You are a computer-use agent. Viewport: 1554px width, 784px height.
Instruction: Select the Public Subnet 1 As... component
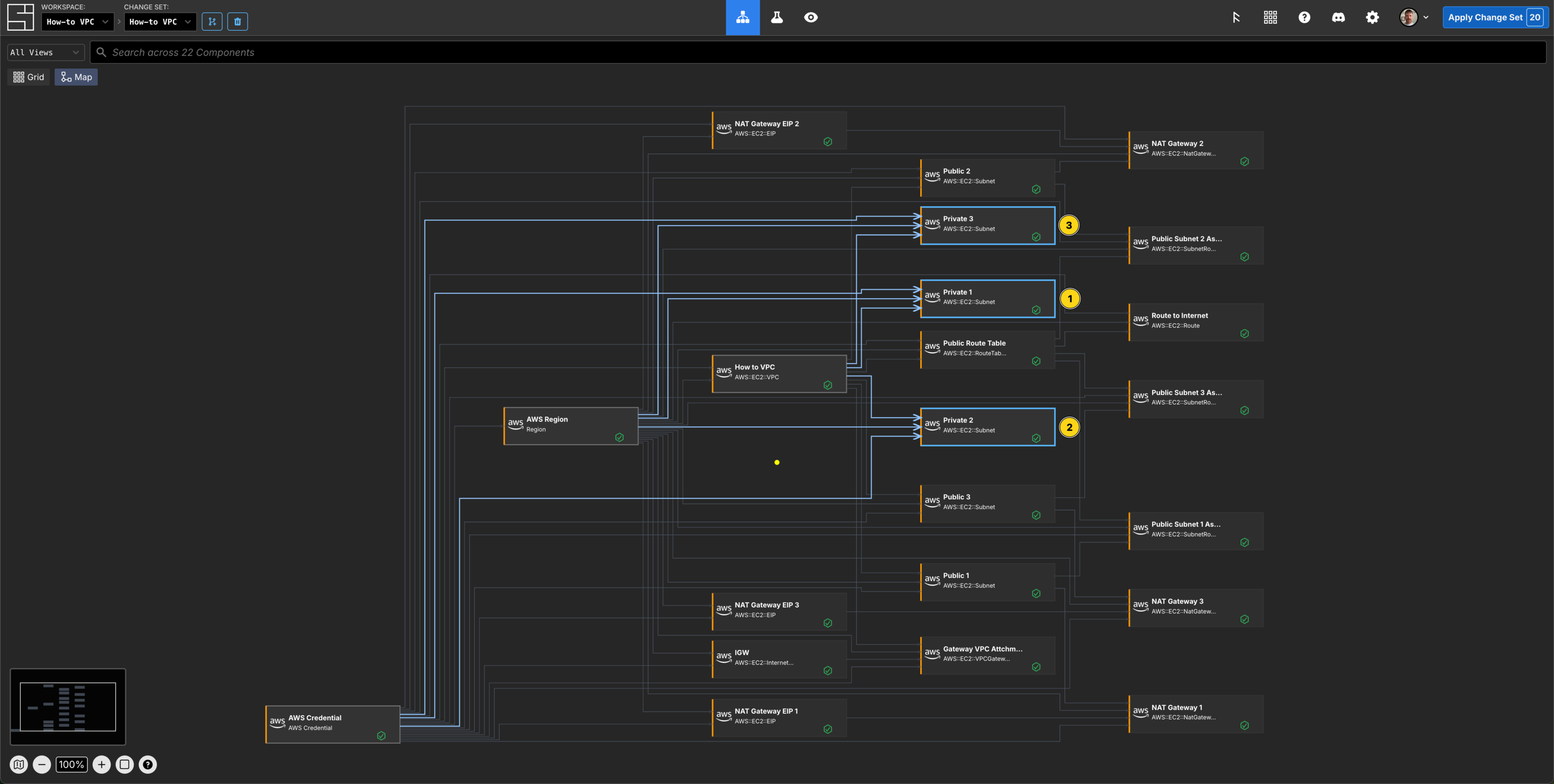tap(1196, 531)
